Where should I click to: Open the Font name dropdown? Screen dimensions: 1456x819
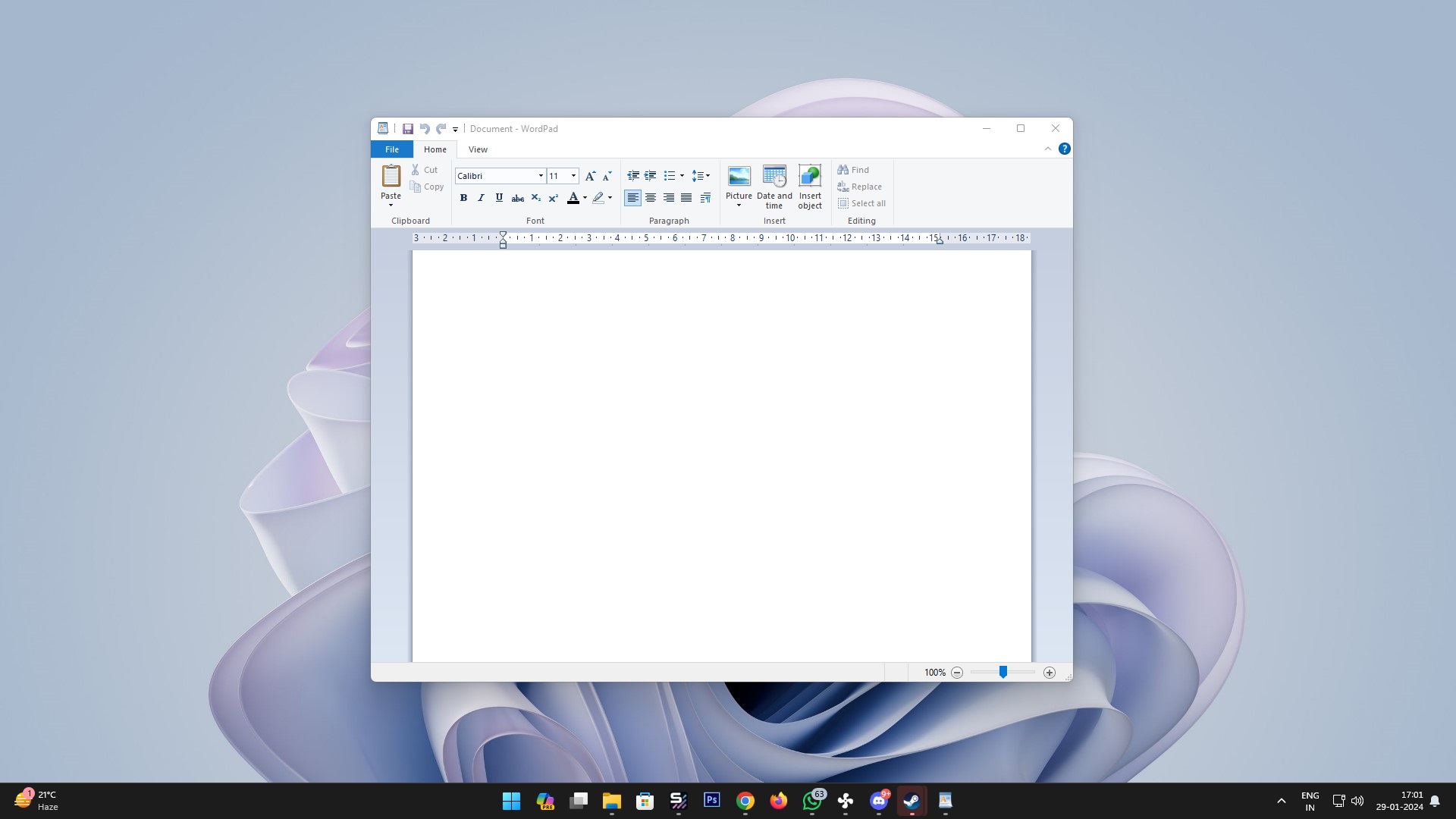click(540, 175)
